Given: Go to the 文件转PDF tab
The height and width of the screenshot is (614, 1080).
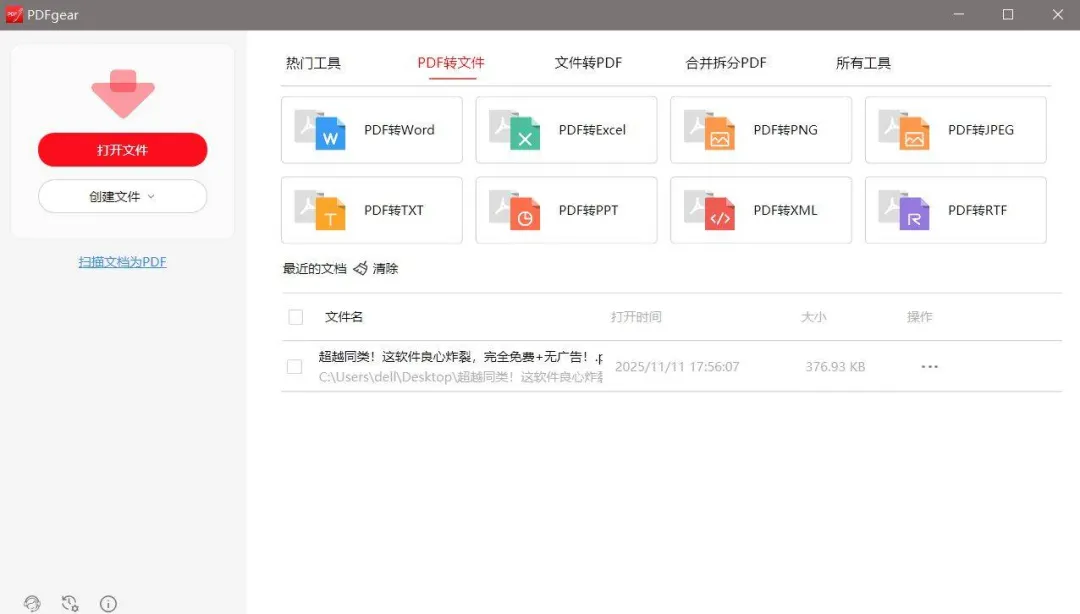Looking at the screenshot, I should [588, 63].
